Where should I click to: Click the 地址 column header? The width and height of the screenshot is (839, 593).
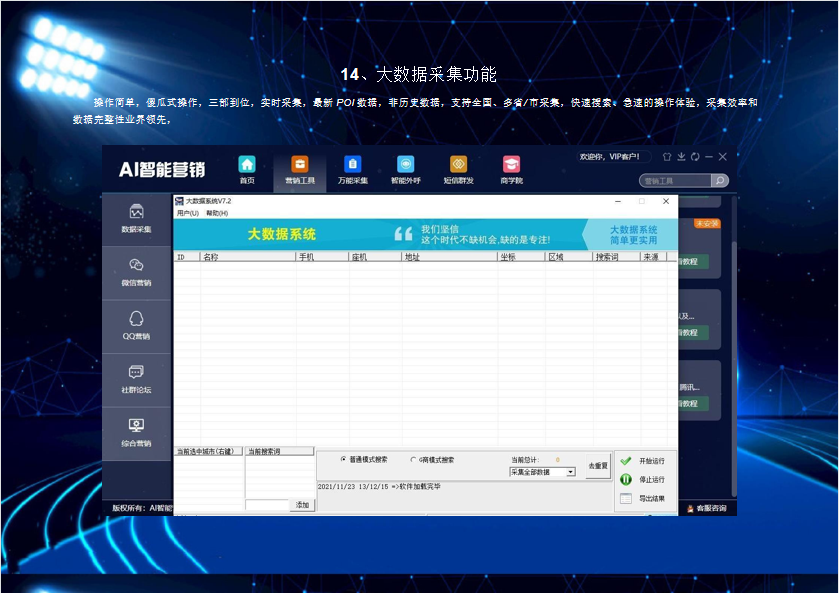click(450, 257)
